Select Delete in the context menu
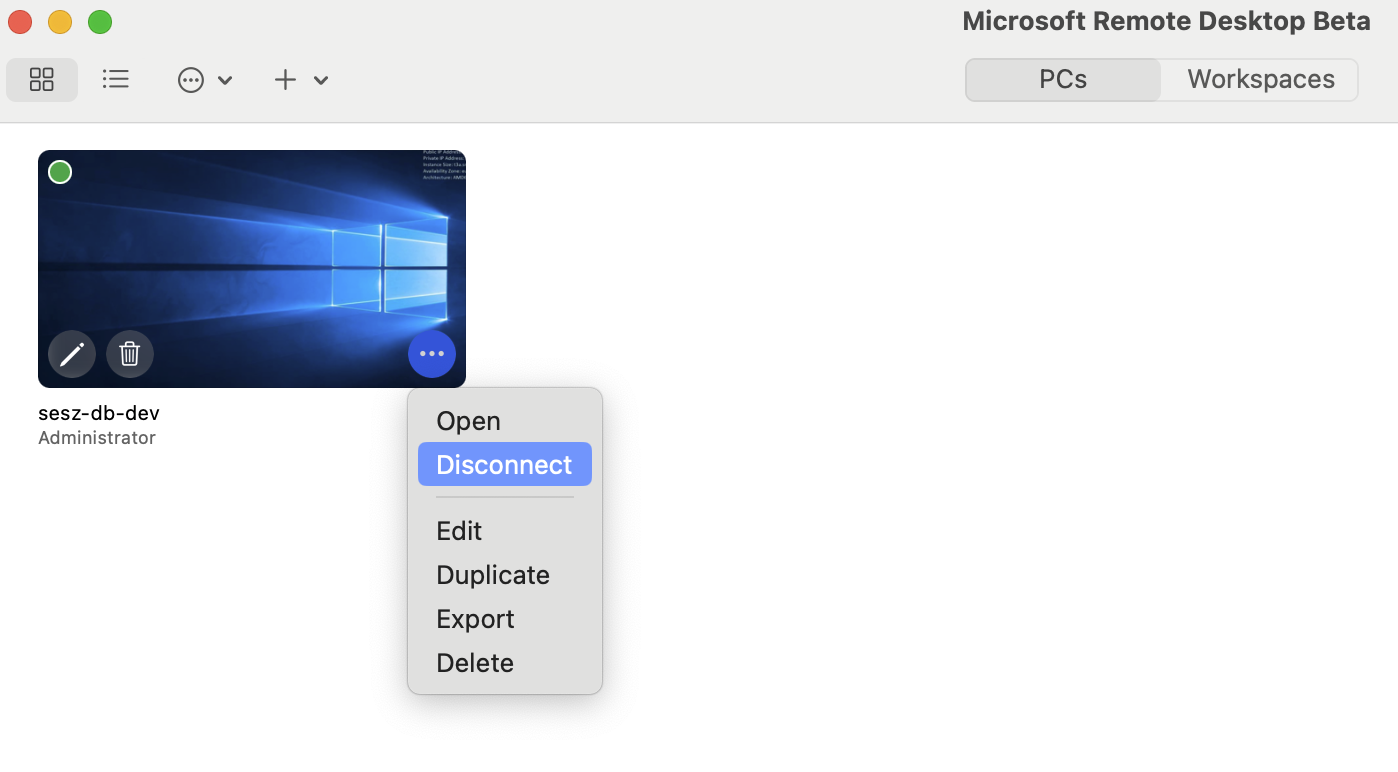This screenshot has height=772, width=1398. click(x=475, y=663)
